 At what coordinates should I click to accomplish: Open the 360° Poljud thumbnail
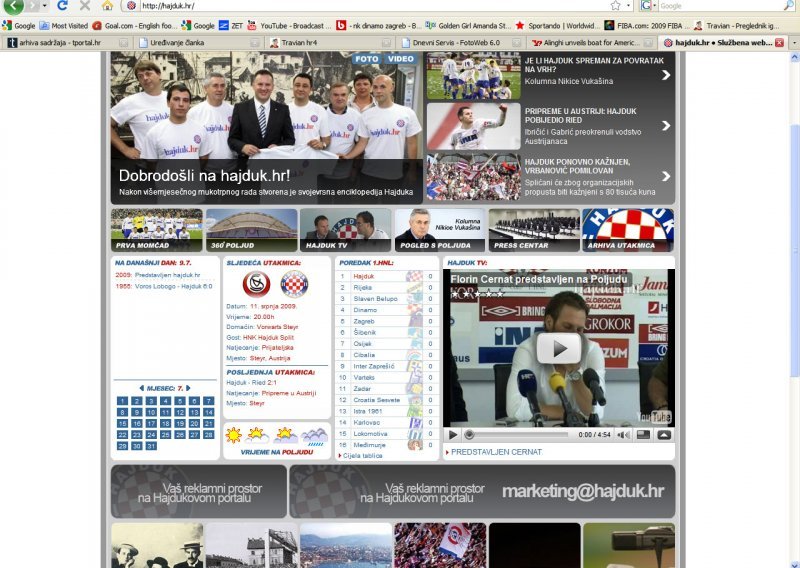252,230
